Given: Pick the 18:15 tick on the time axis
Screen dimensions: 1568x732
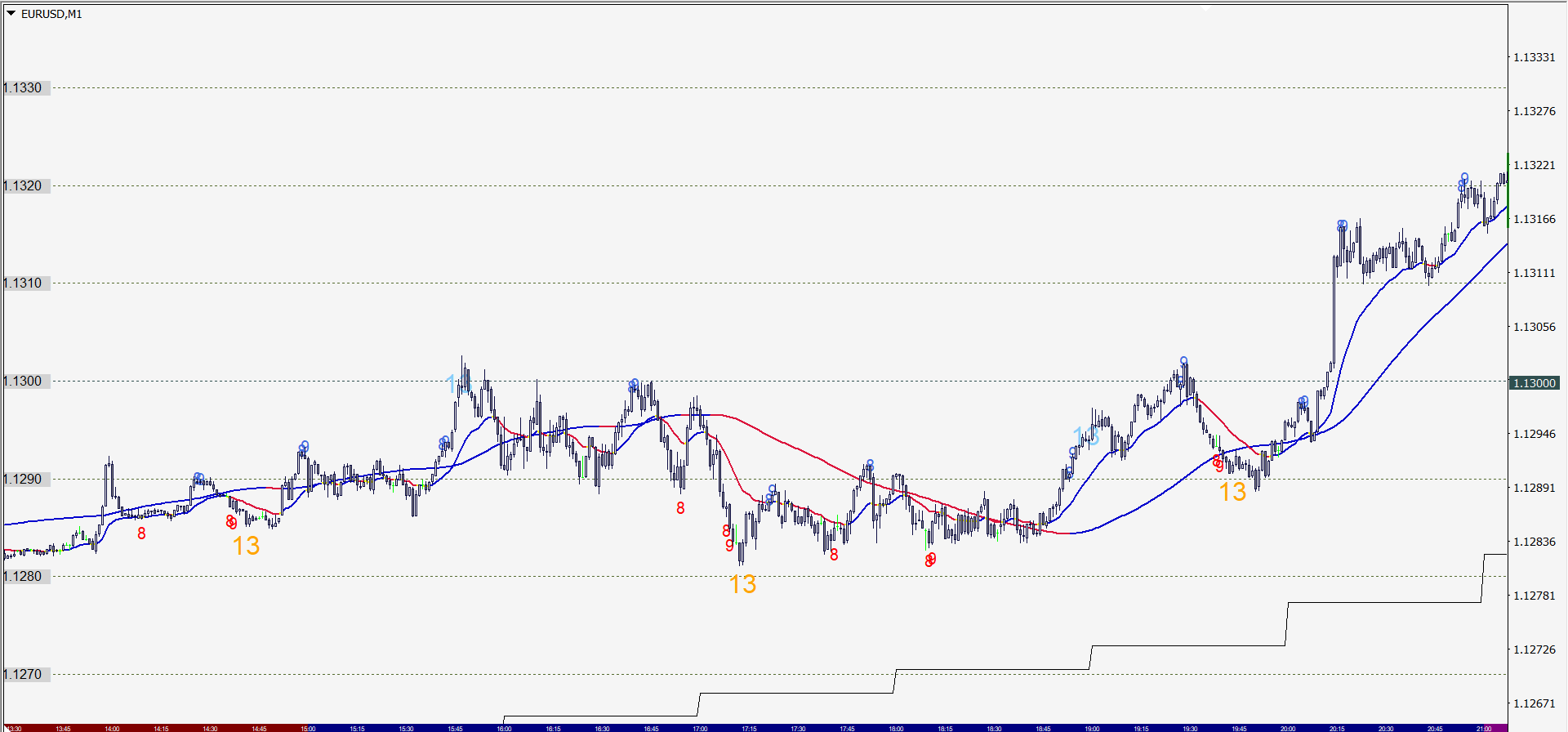Looking at the screenshot, I should [x=945, y=728].
